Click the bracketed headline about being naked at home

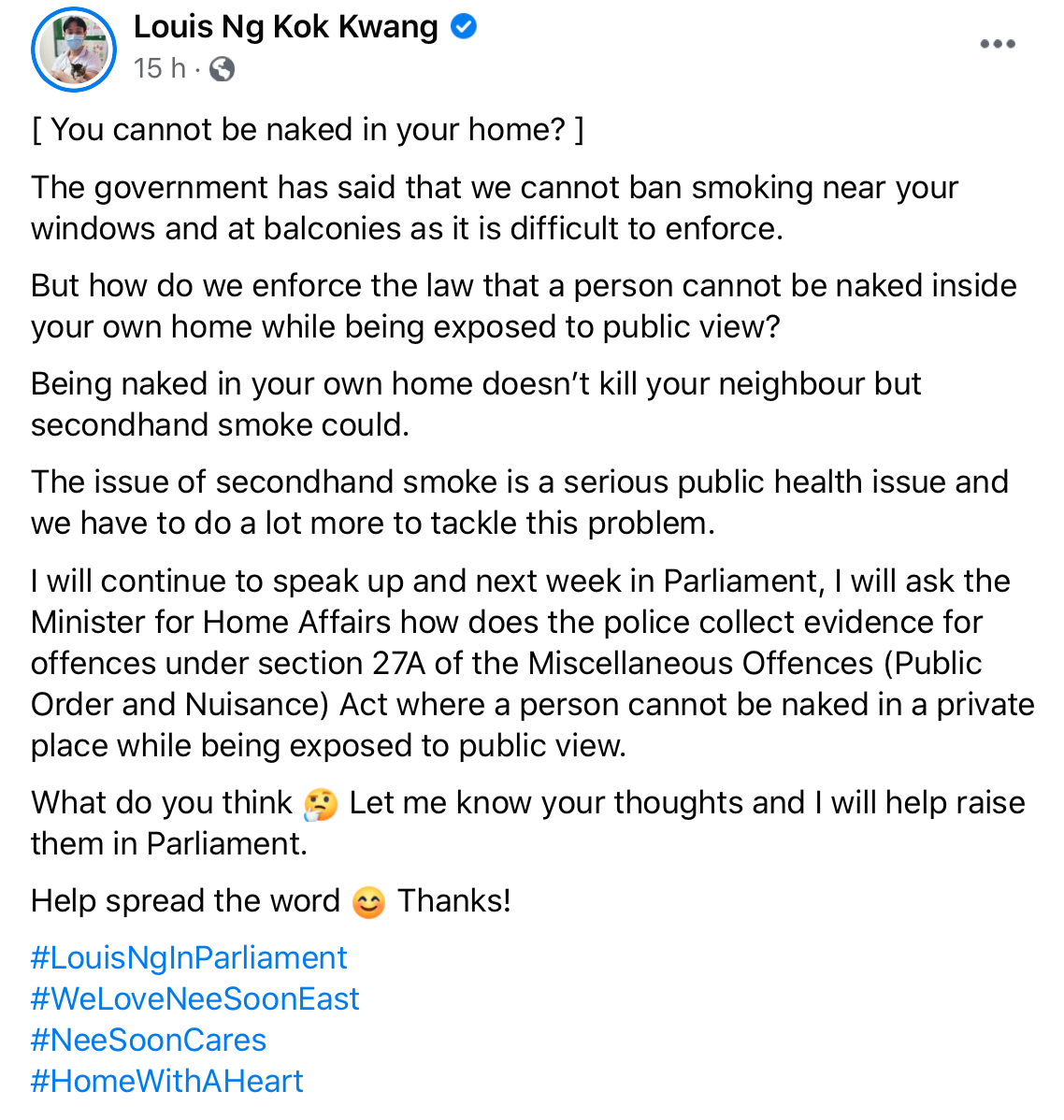pyautogui.click(x=308, y=130)
